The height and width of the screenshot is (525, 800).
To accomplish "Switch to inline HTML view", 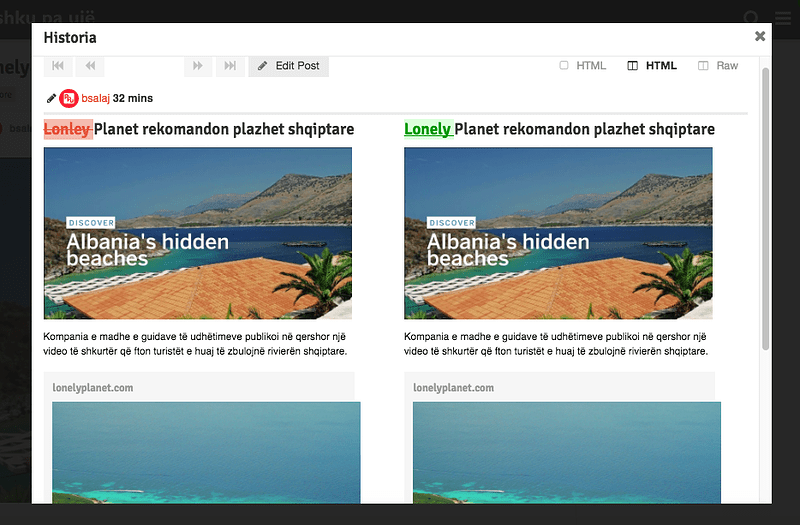I will (583, 66).
